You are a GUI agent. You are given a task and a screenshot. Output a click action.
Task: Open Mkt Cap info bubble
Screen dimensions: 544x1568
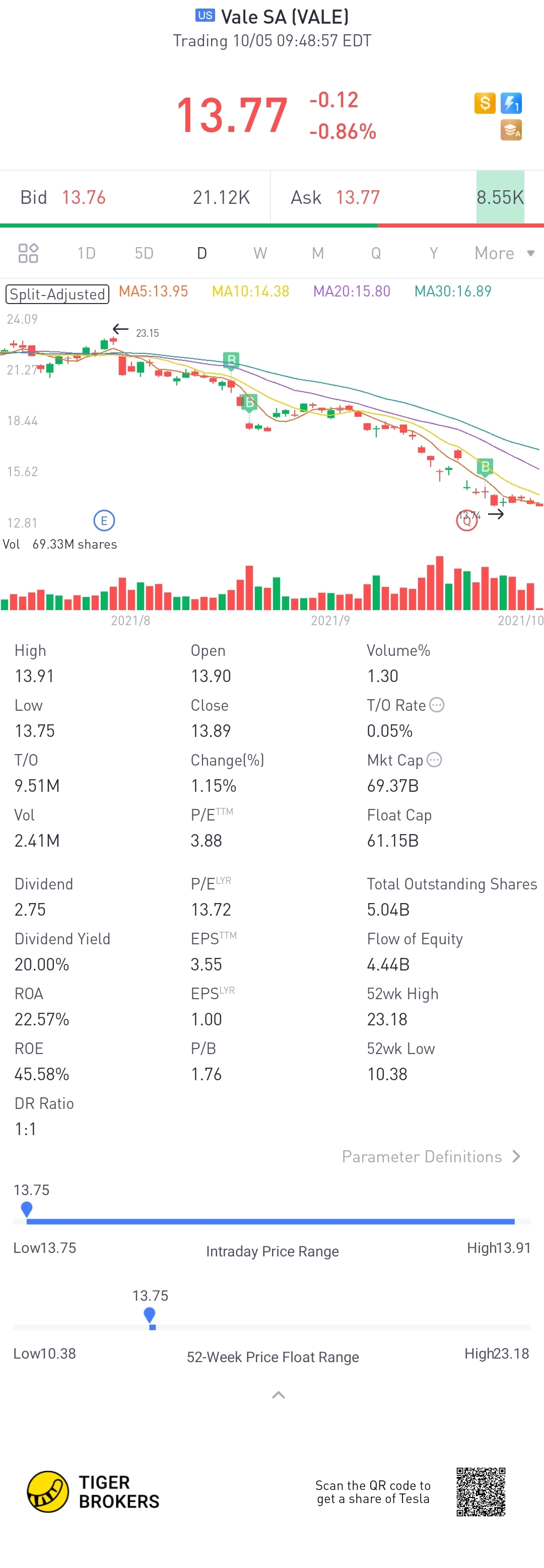(x=434, y=760)
